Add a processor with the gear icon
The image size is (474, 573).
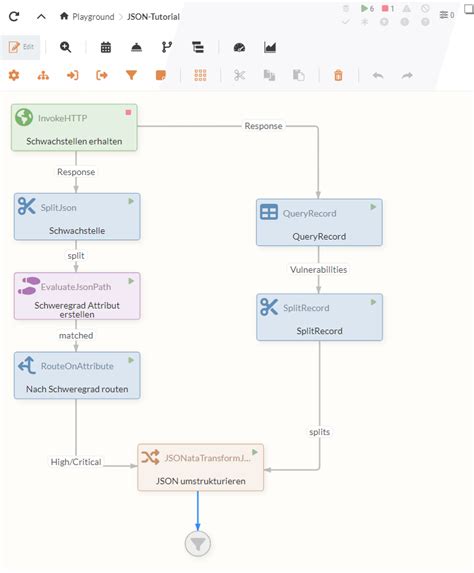click(14, 75)
